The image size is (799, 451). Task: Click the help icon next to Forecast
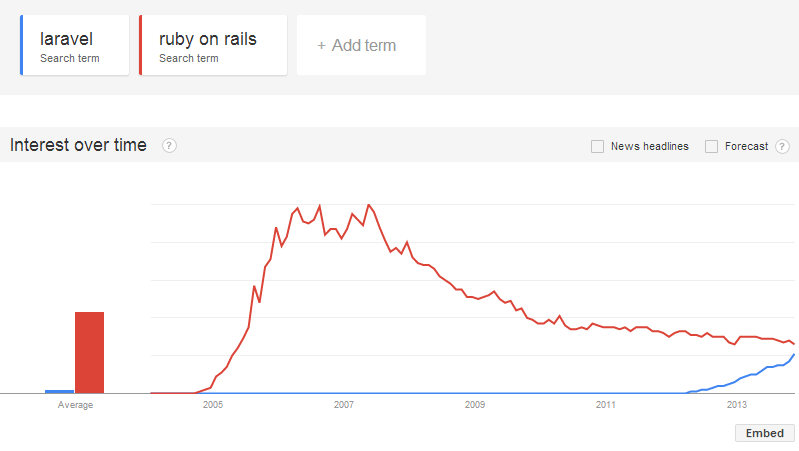[x=782, y=146]
